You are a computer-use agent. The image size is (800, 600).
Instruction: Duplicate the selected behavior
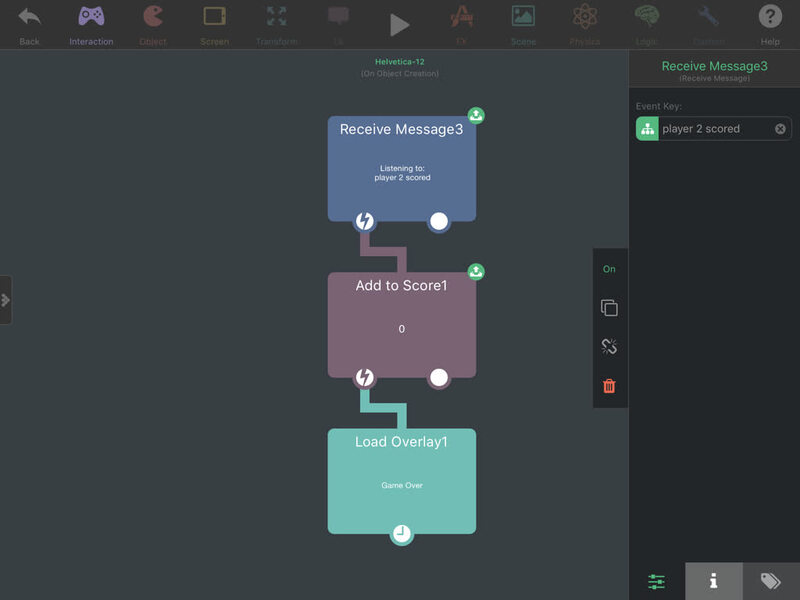609,308
